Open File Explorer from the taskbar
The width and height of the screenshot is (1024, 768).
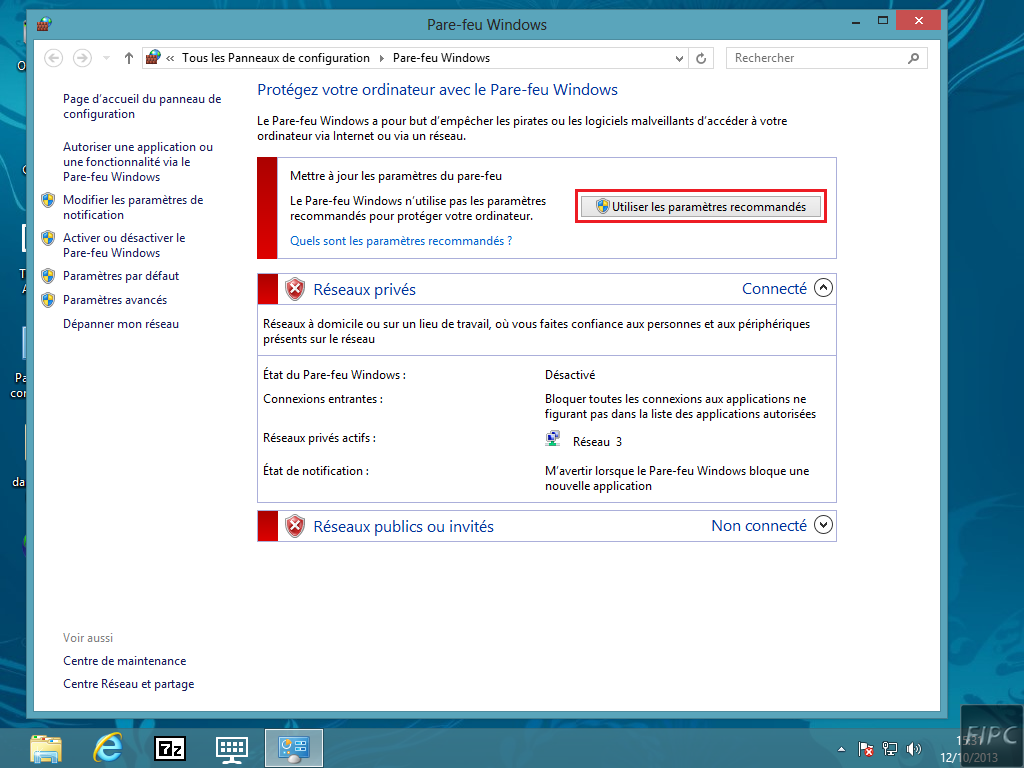pos(45,747)
